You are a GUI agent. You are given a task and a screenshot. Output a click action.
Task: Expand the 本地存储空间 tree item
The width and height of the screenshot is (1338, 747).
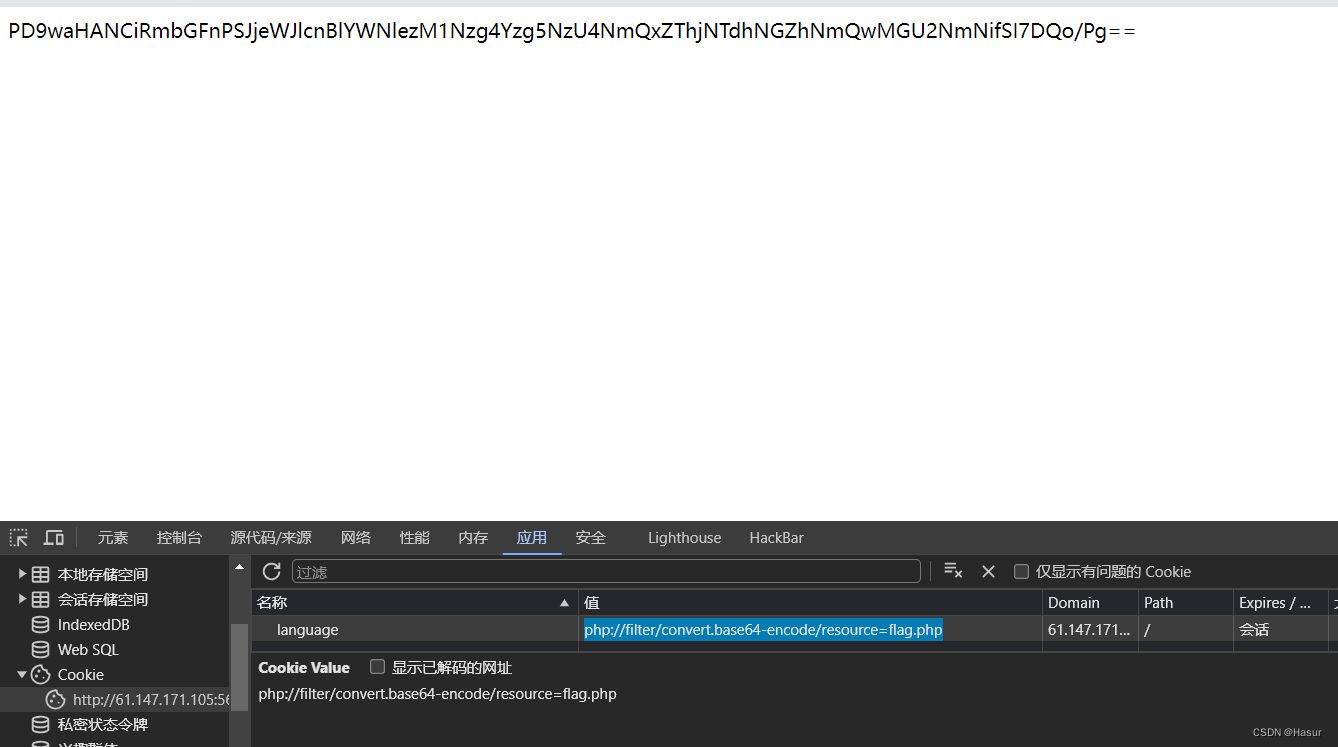22,573
